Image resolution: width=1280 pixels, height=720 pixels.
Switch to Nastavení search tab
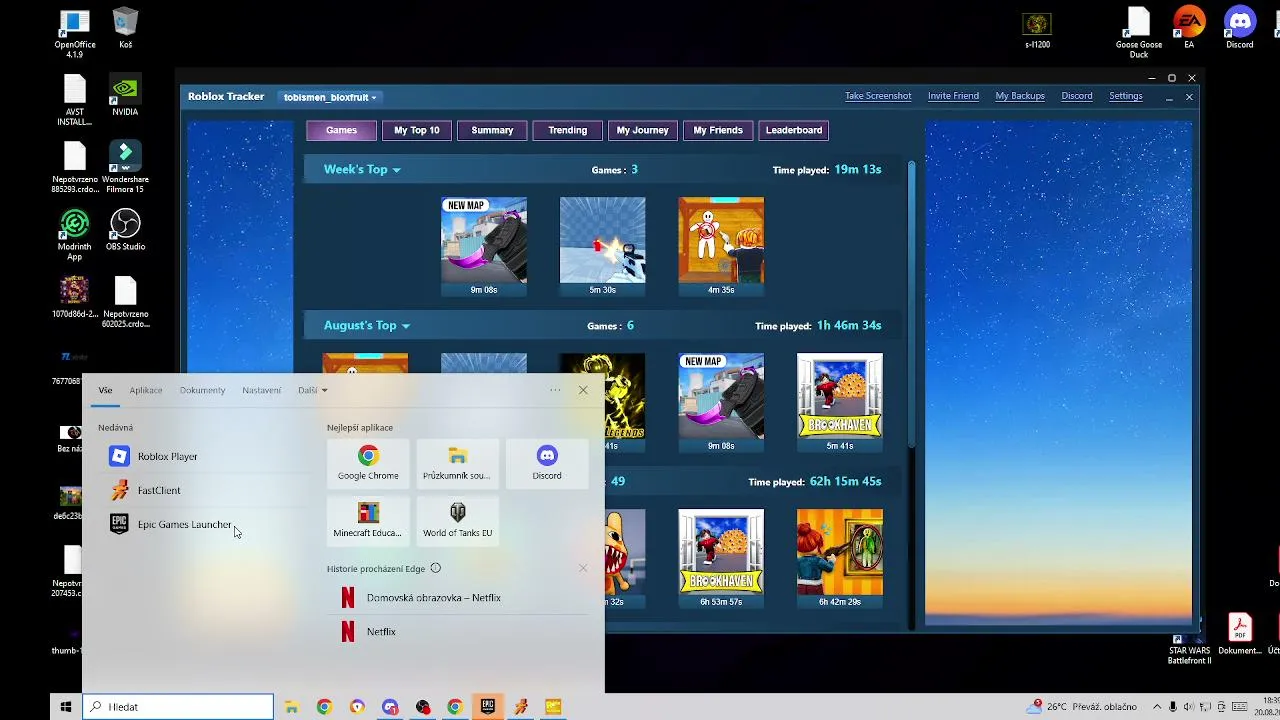point(261,390)
